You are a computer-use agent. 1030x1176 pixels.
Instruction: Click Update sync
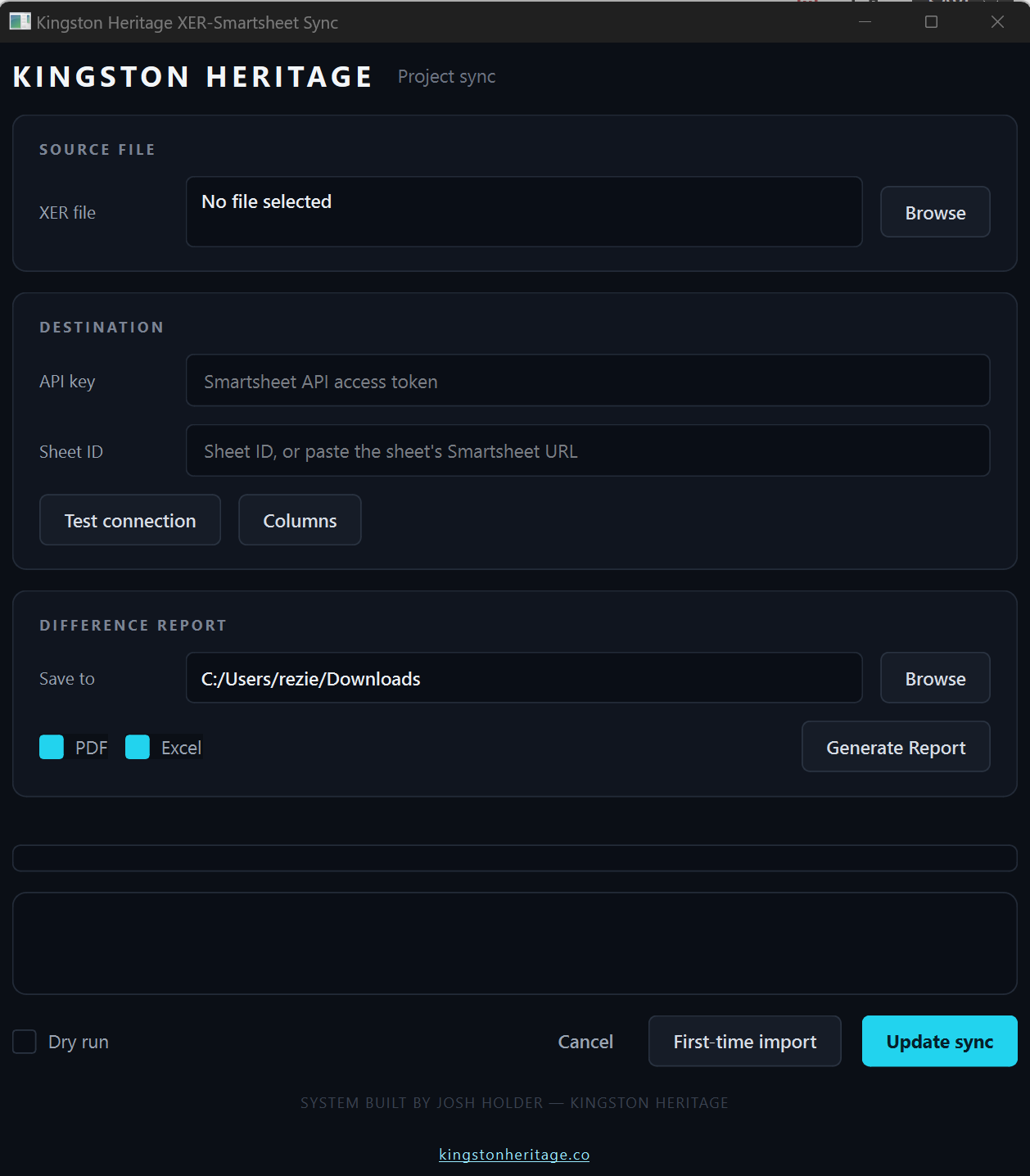coord(940,1042)
